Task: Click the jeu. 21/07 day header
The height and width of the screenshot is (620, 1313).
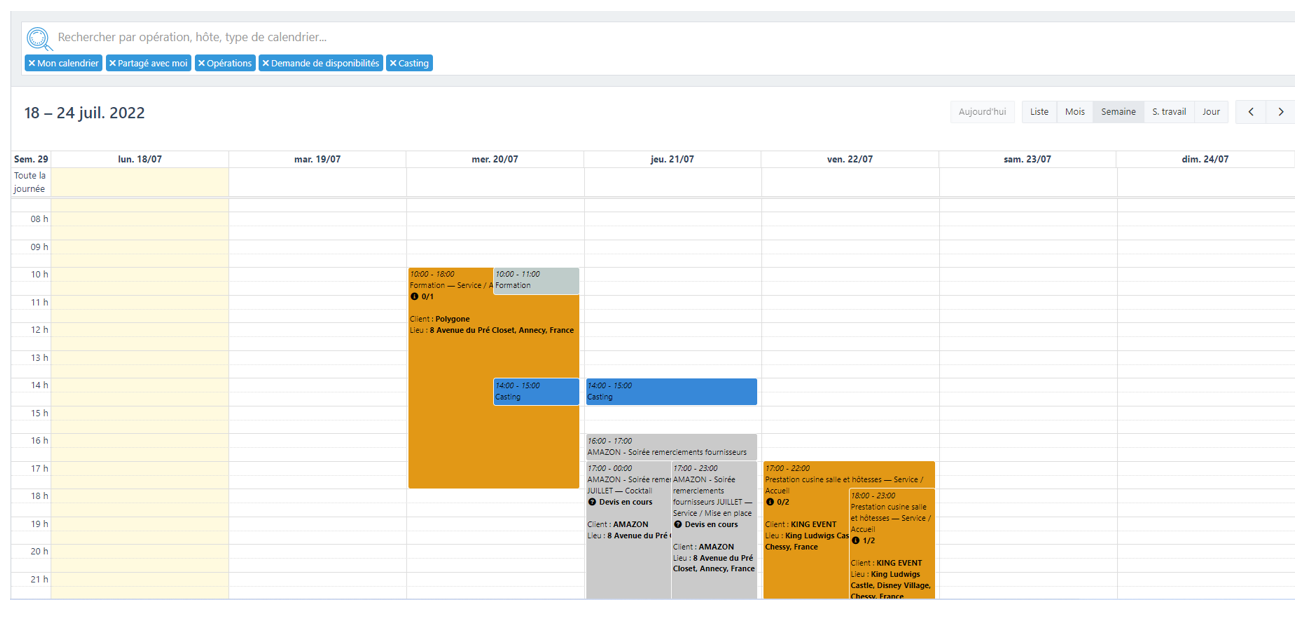Action: pyautogui.click(x=672, y=159)
